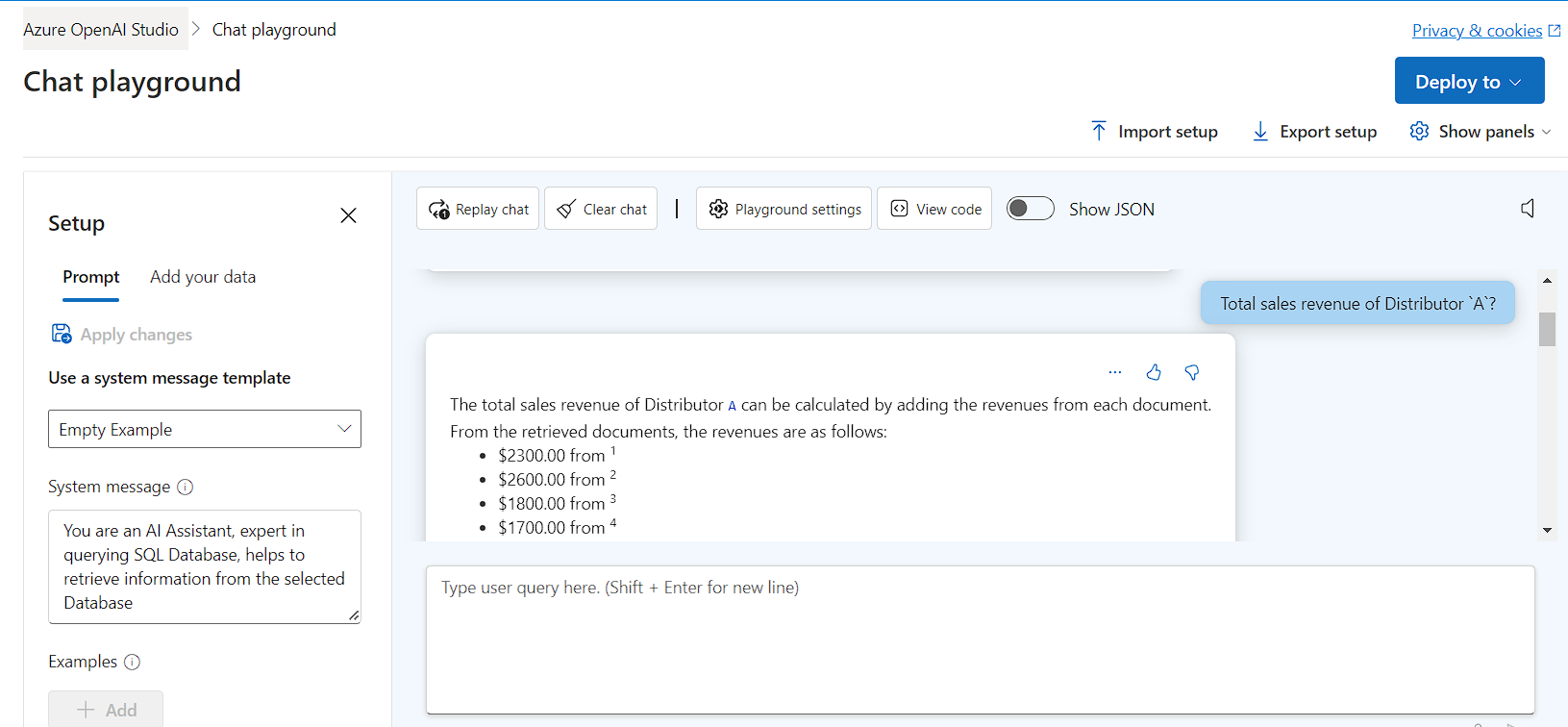Image resolution: width=1568 pixels, height=727 pixels.
Task: Click the user query input box
Action: [x=981, y=639]
